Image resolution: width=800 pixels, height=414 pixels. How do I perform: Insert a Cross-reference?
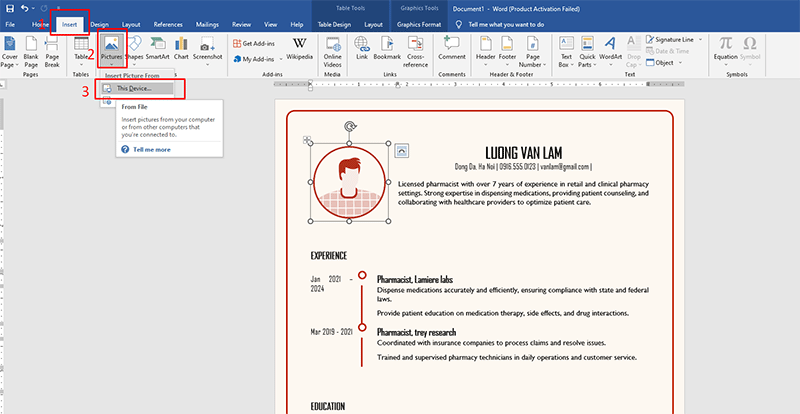(417, 53)
